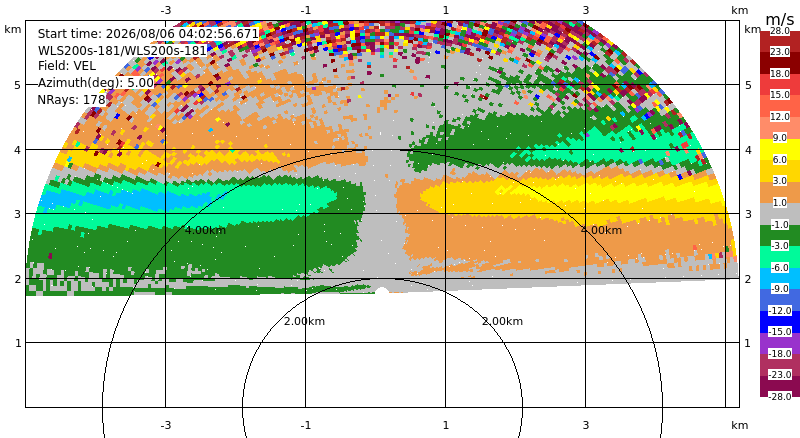Click the left 2.00km range ring label
The height and width of the screenshot is (438, 800).
tap(304, 321)
